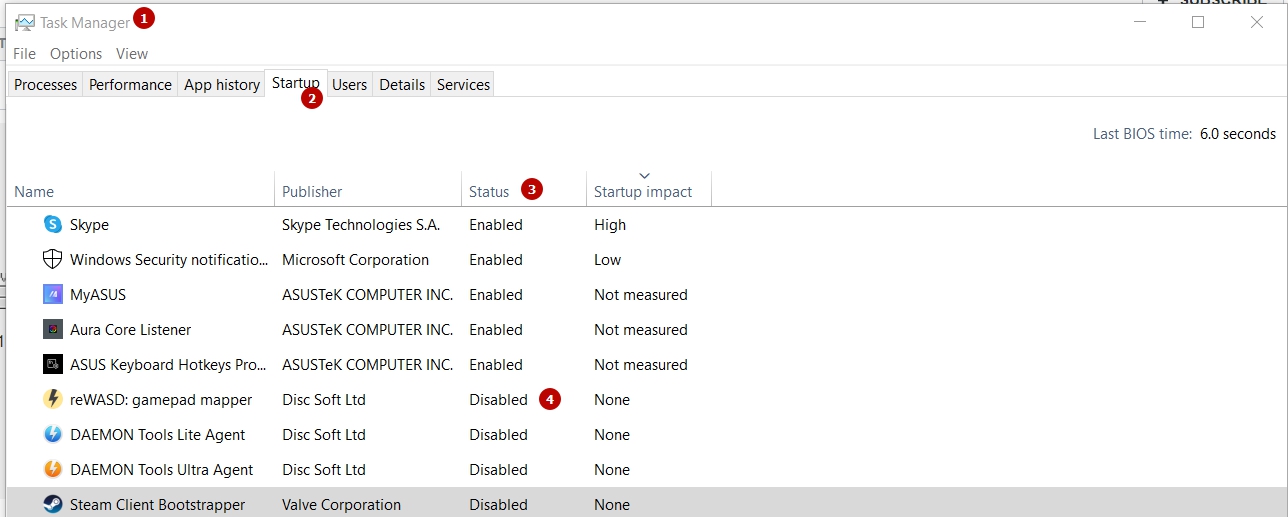This screenshot has height=517, width=1288.
Task: Click the Aura Core Listener icon
Action: tap(53, 330)
